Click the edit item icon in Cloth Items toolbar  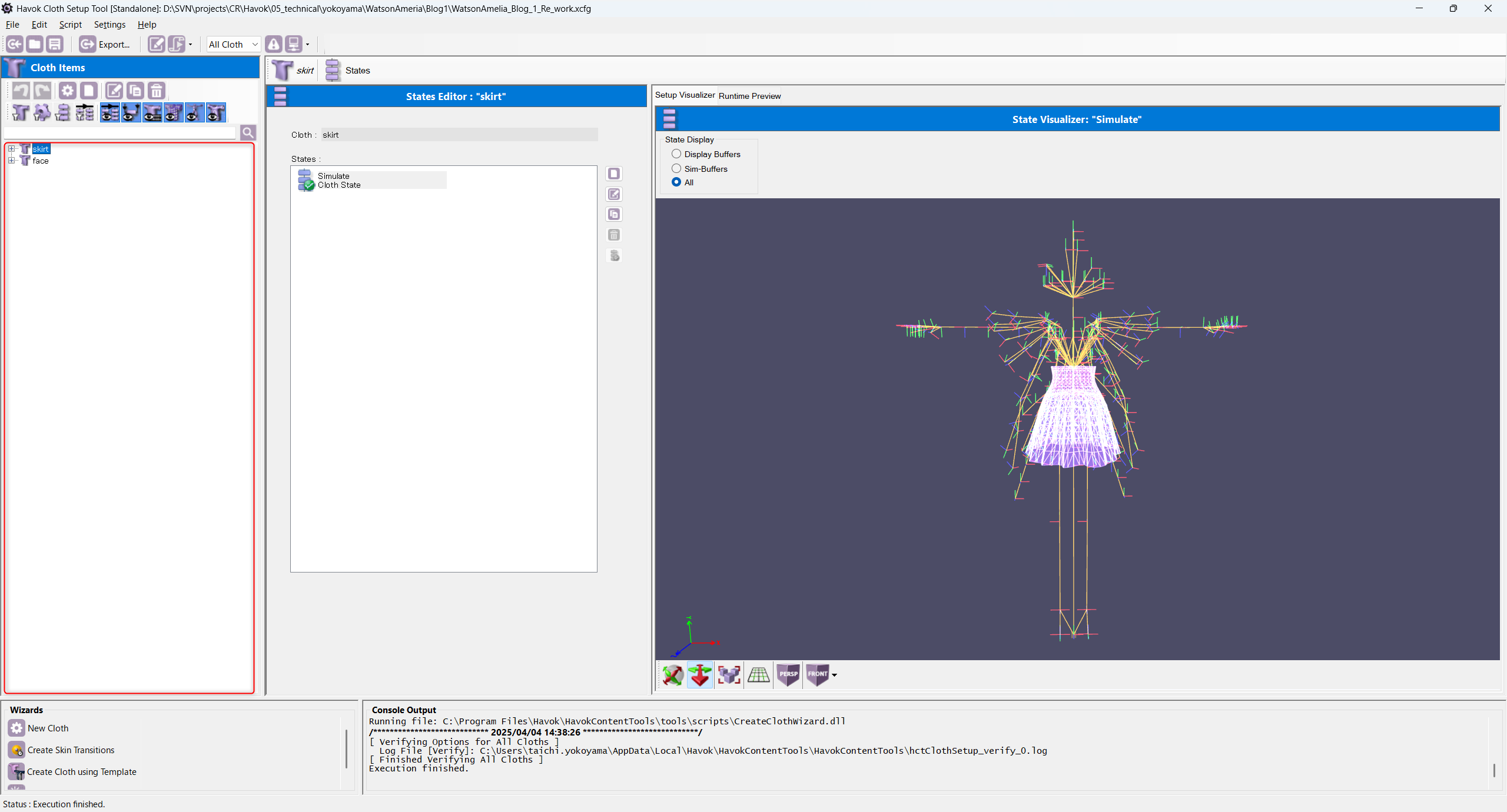tap(114, 91)
